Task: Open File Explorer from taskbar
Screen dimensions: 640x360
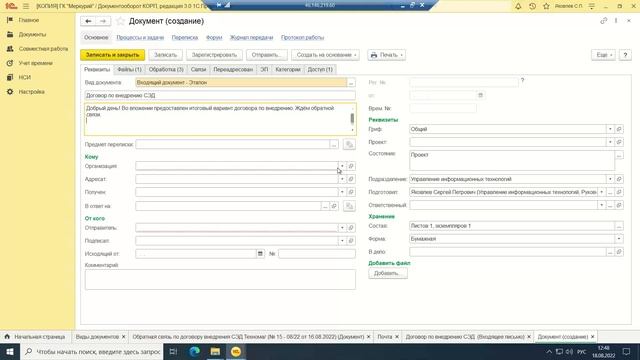Action: tap(215, 351)
